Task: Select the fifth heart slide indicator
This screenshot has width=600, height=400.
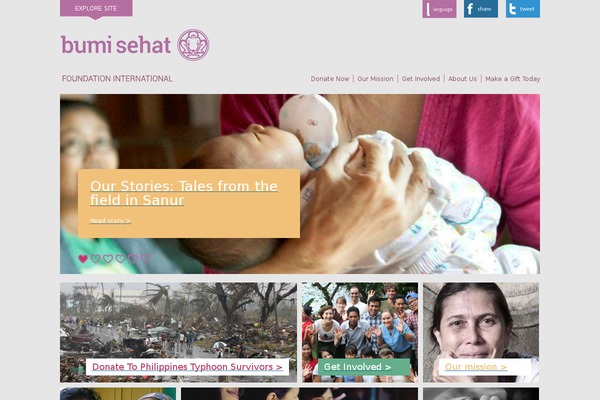Action: 133,259
